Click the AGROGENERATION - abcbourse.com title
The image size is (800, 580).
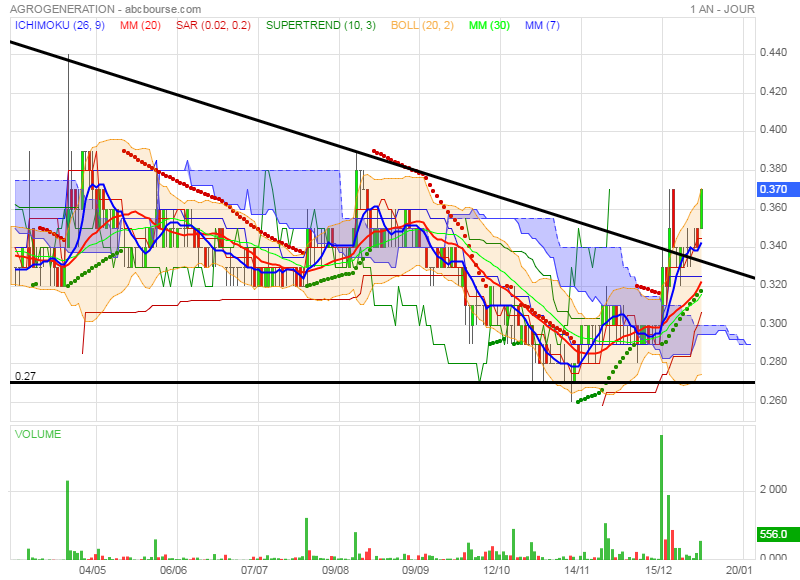click(x=106, y=9)
